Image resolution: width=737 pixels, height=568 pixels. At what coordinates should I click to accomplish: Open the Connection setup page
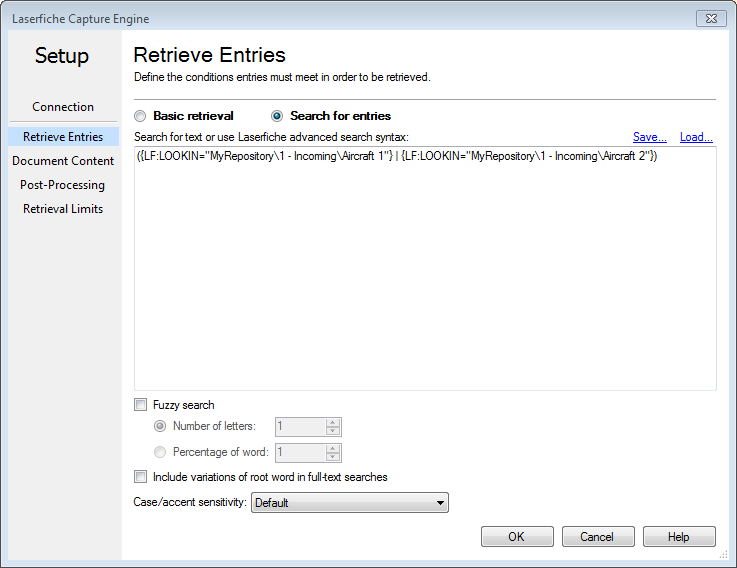tap(63, 107)
